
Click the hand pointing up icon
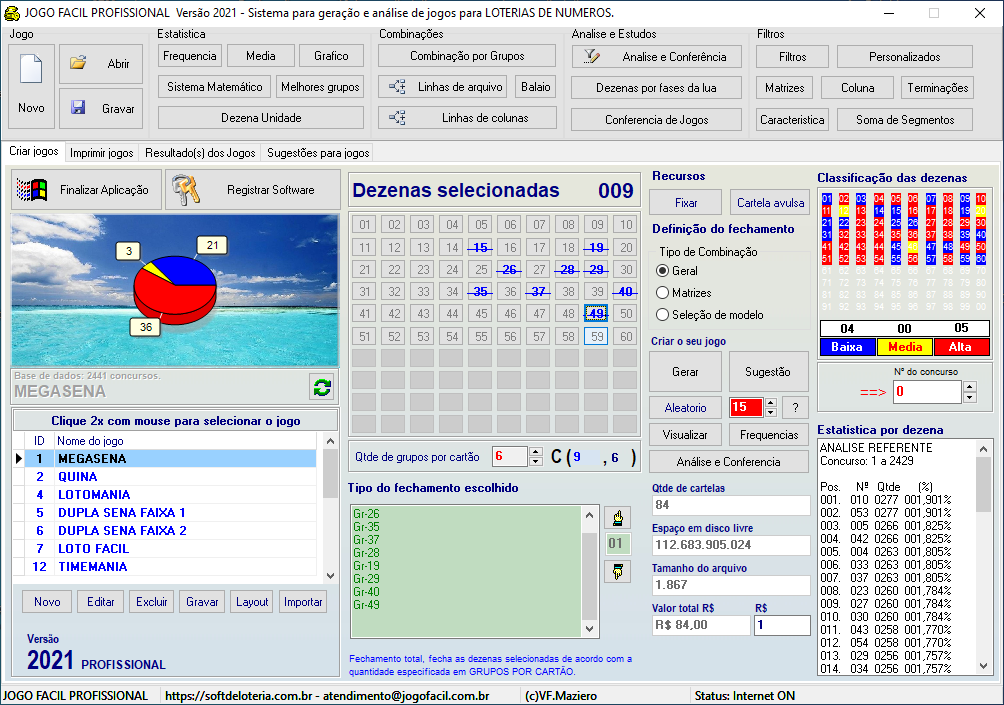618,518
